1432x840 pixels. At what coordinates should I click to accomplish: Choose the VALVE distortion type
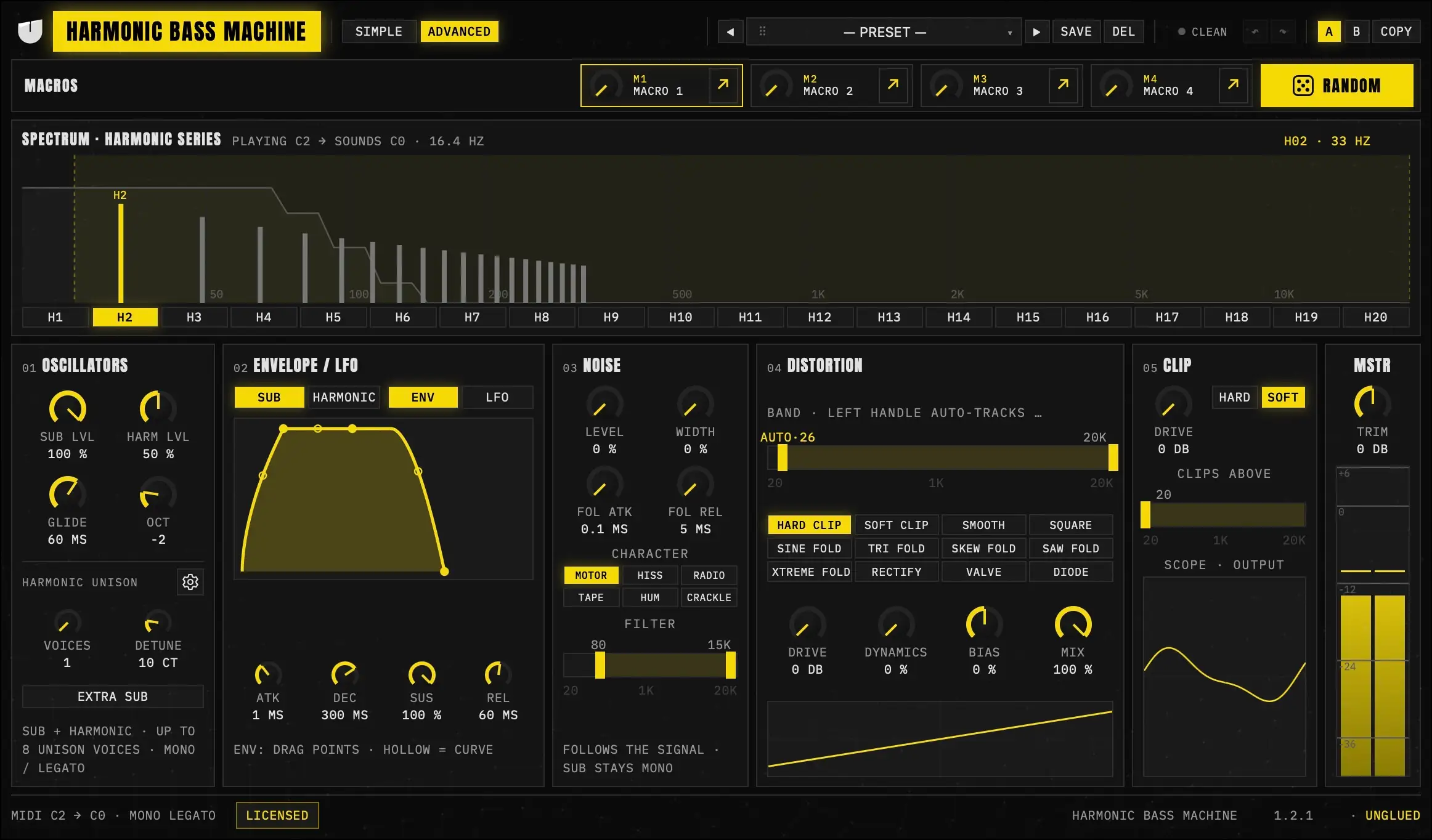(983, 571)
